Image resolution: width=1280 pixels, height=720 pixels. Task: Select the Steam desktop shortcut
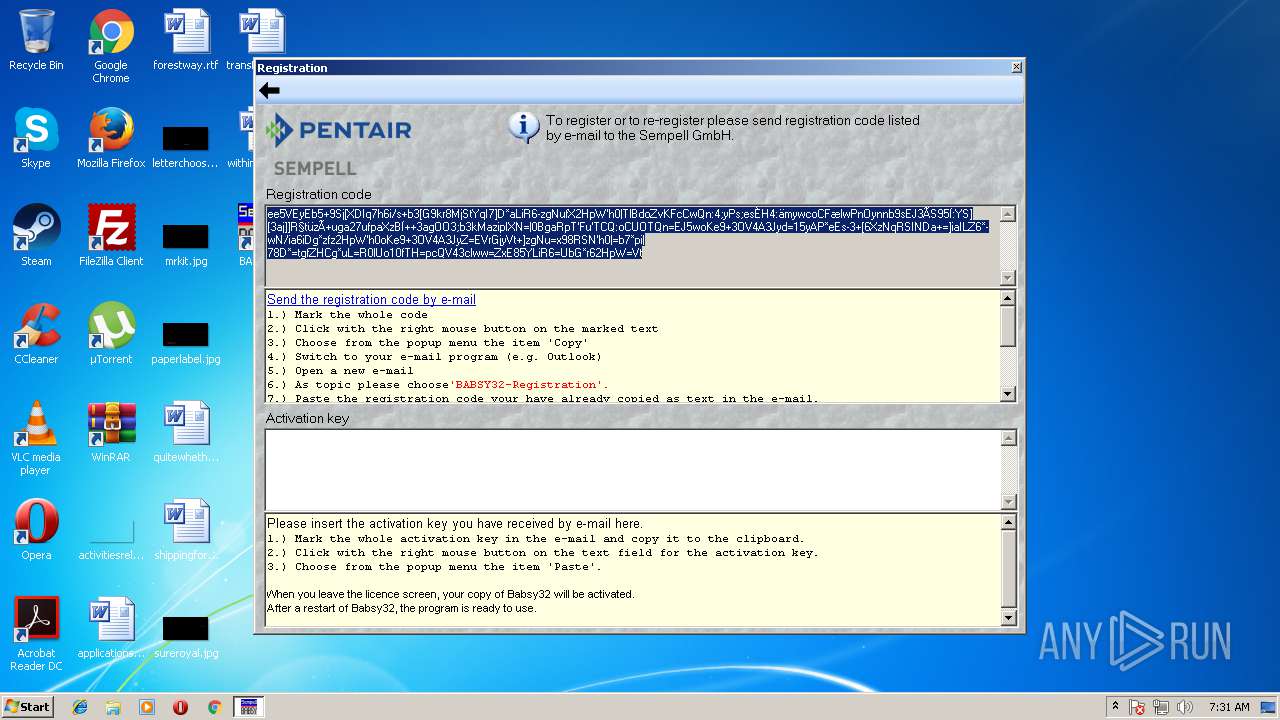[36, 236]
